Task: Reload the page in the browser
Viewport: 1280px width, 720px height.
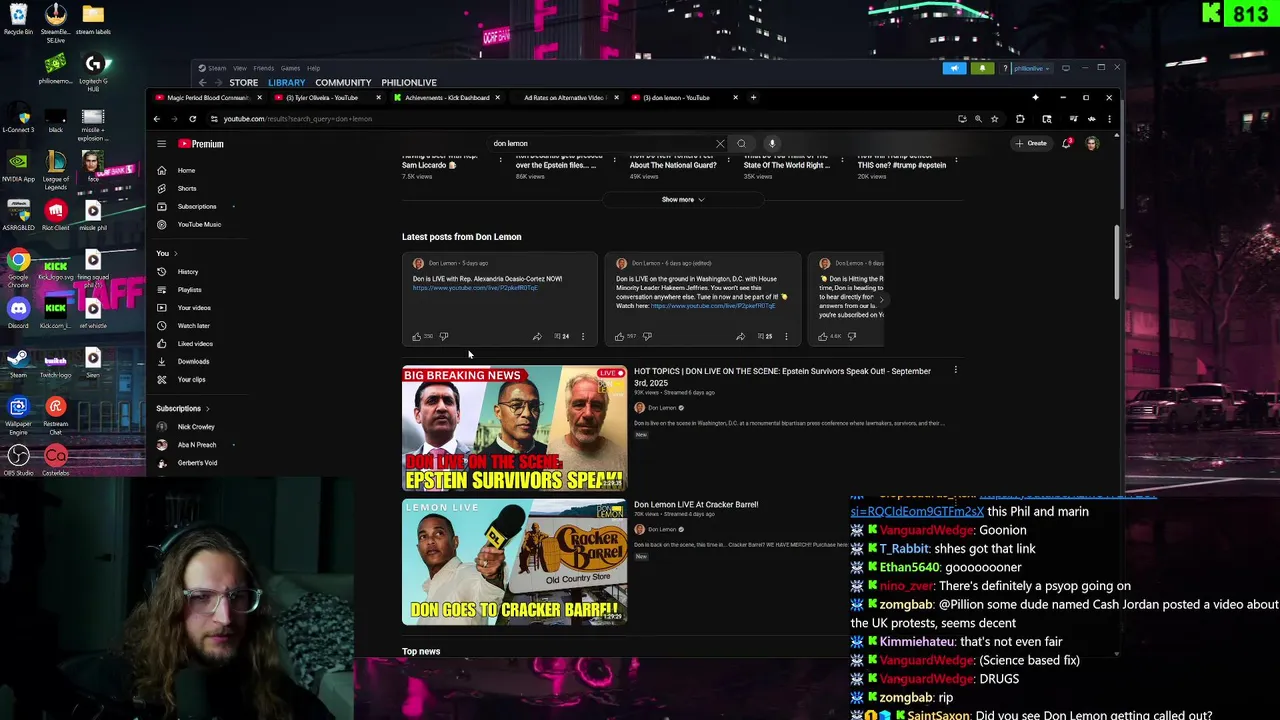Action: [192, 119]
